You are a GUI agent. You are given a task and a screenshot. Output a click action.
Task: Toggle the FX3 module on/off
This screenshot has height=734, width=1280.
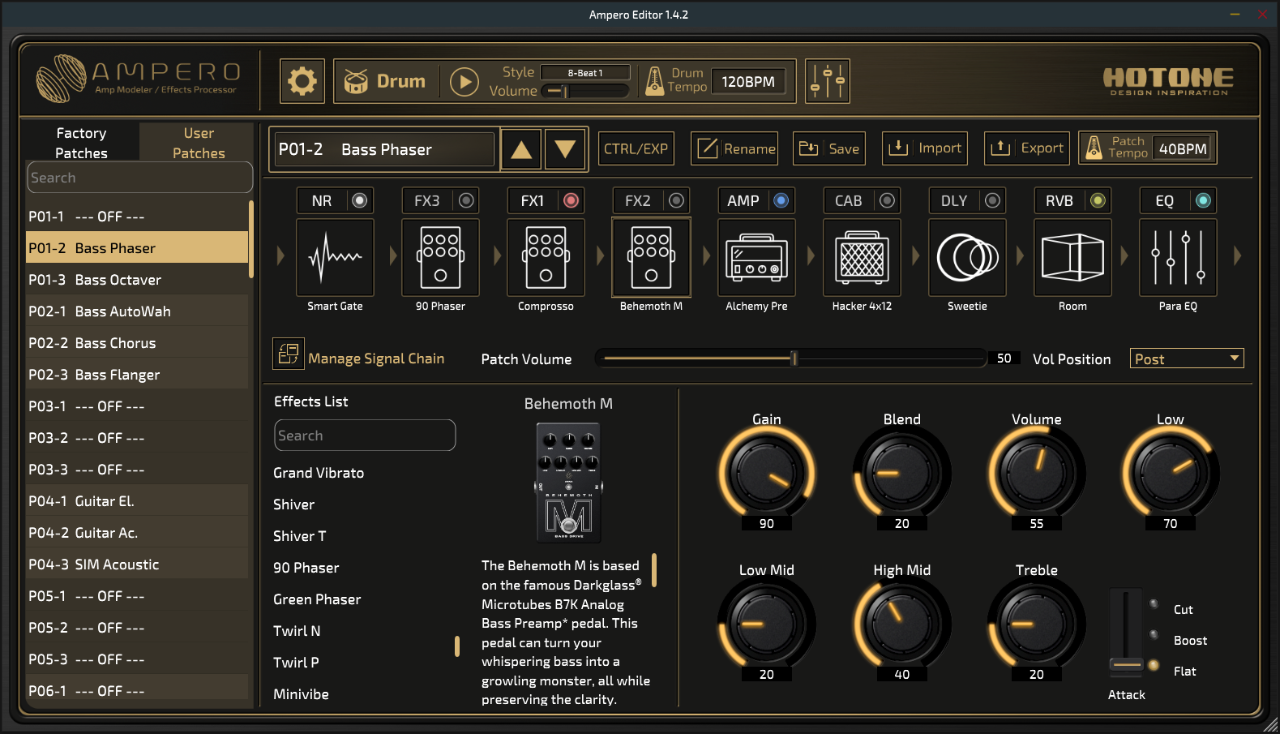(466, 201)
